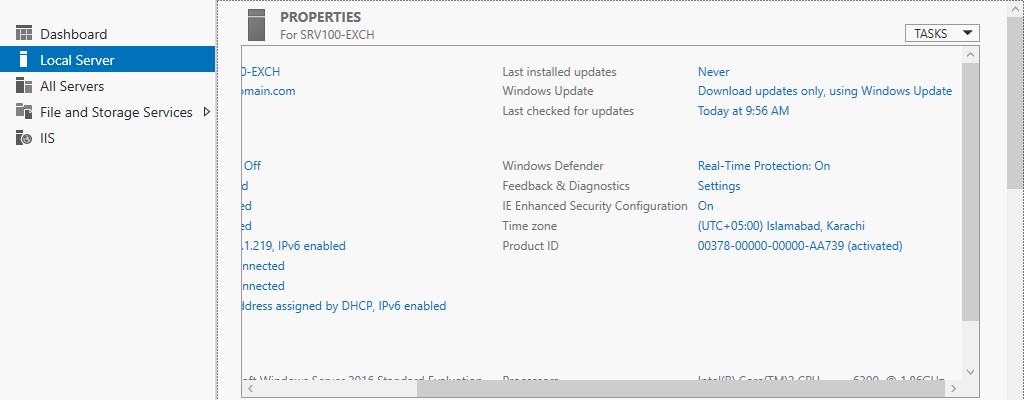Viewport: 1024px width, 400px height.
Task: Click the Local Server icon
Action: 24,60
